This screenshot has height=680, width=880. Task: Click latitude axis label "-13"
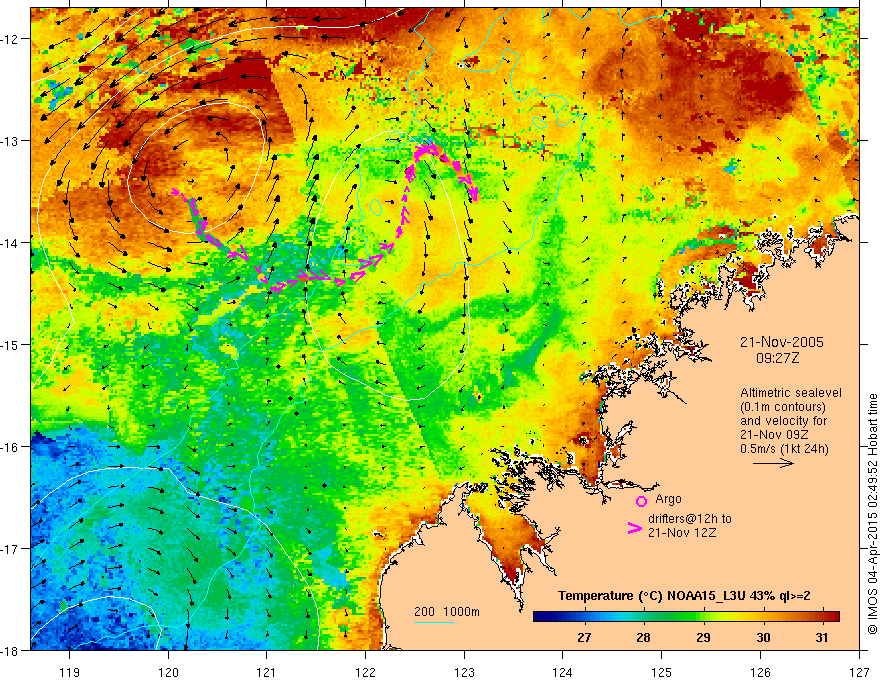click(x=11, y=141)
